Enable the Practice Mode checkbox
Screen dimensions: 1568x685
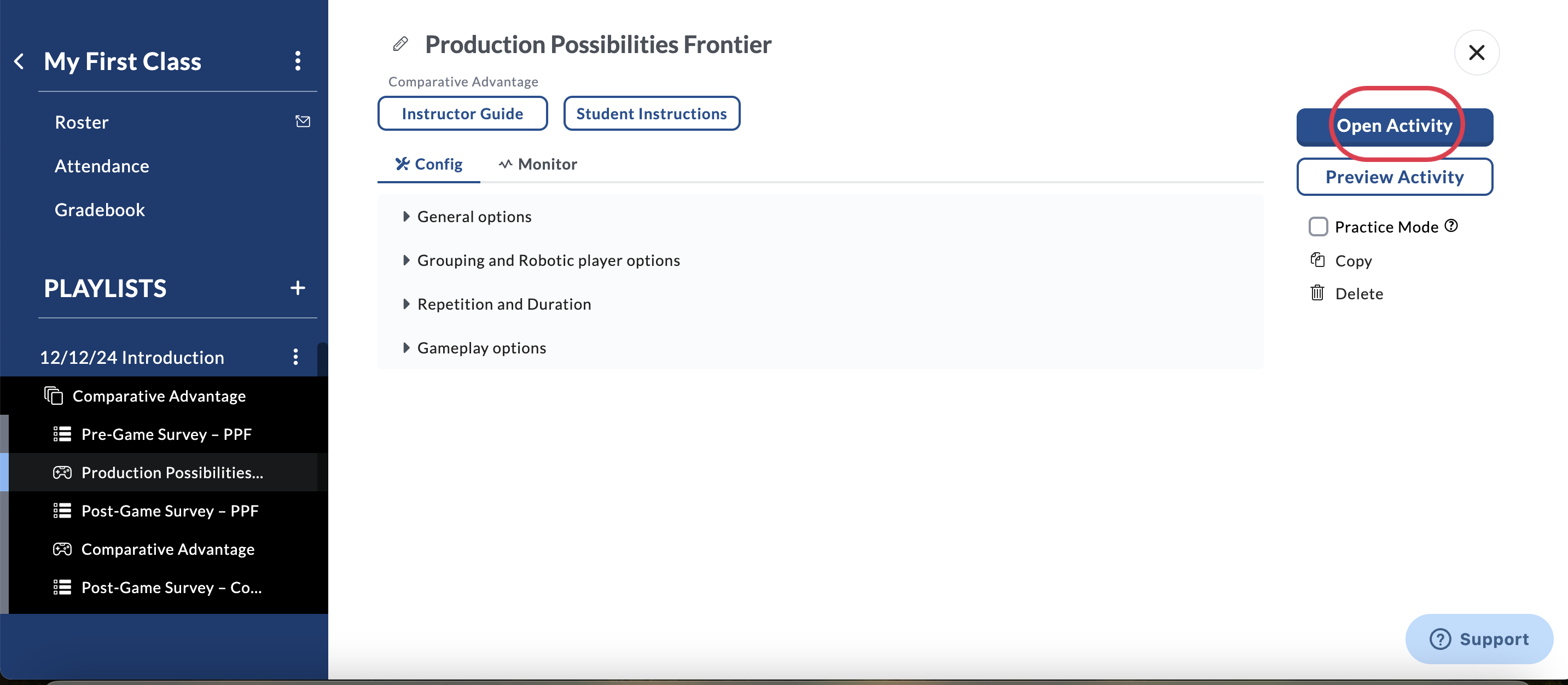click(1318, 227)
